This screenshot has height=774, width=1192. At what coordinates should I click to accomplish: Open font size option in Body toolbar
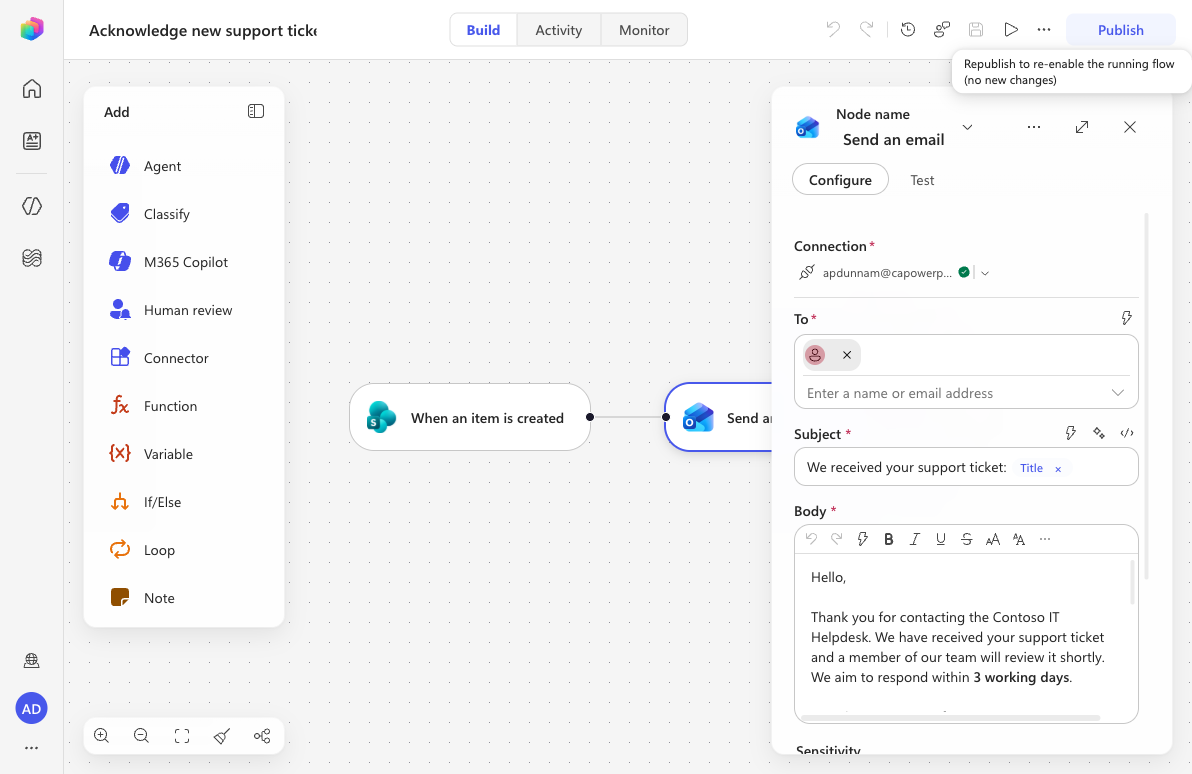tap(992, 539)
